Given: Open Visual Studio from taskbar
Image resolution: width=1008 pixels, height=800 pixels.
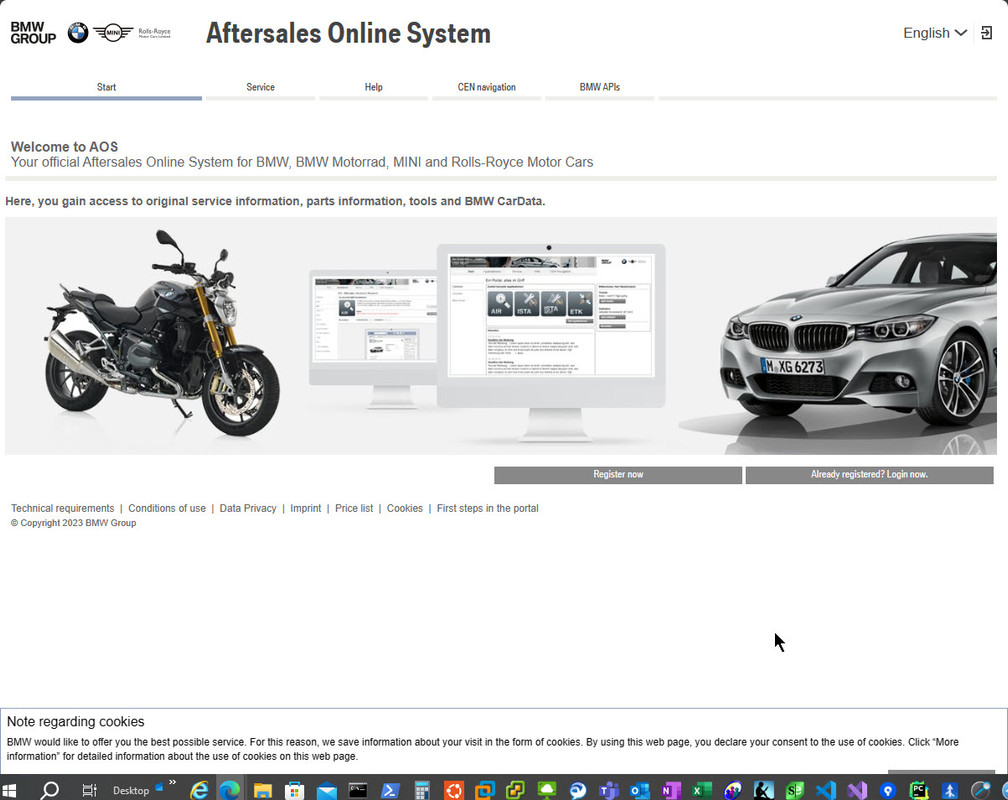Looking at the screenshot, I should tap(857, 790).
